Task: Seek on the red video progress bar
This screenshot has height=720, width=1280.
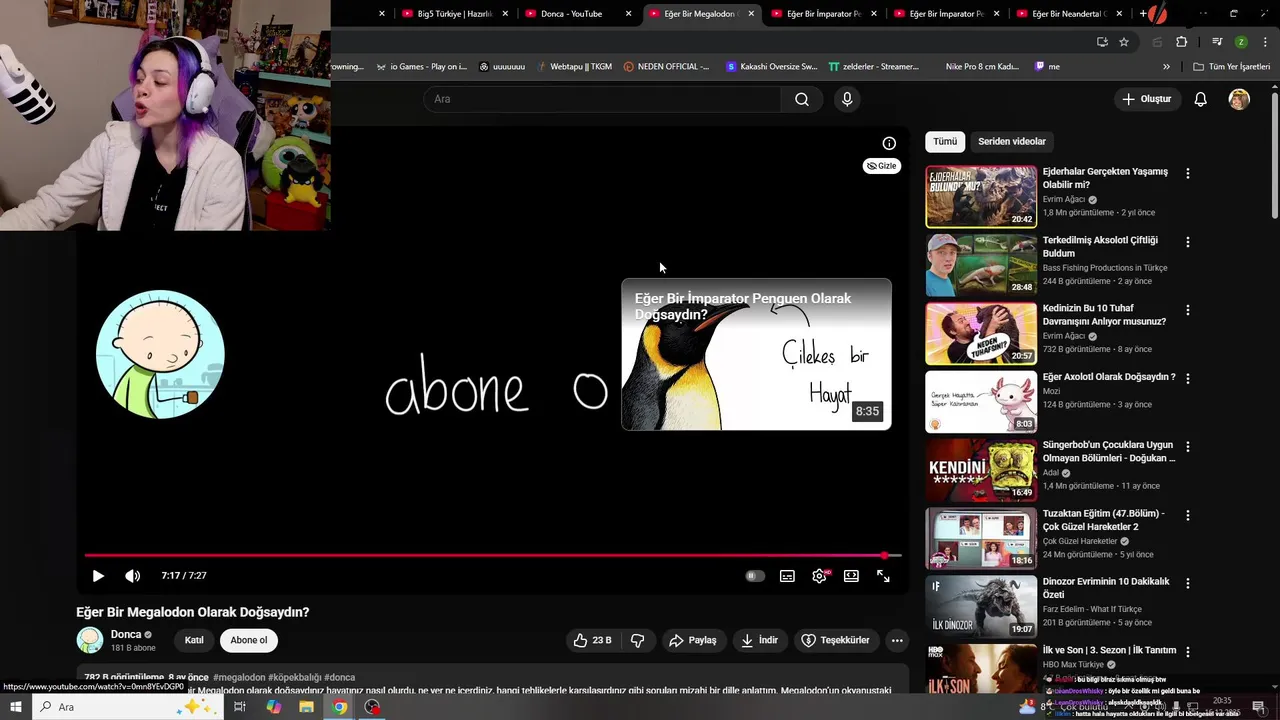Action: pos(493,555)
